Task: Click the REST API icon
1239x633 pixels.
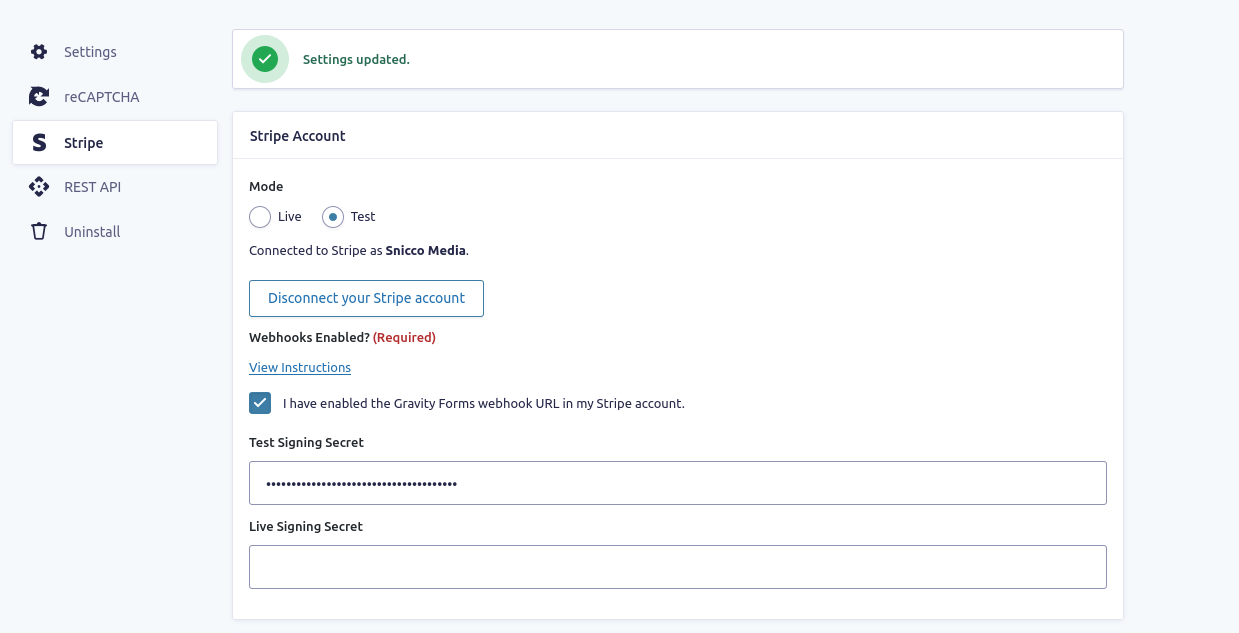Action: [39, 187]
